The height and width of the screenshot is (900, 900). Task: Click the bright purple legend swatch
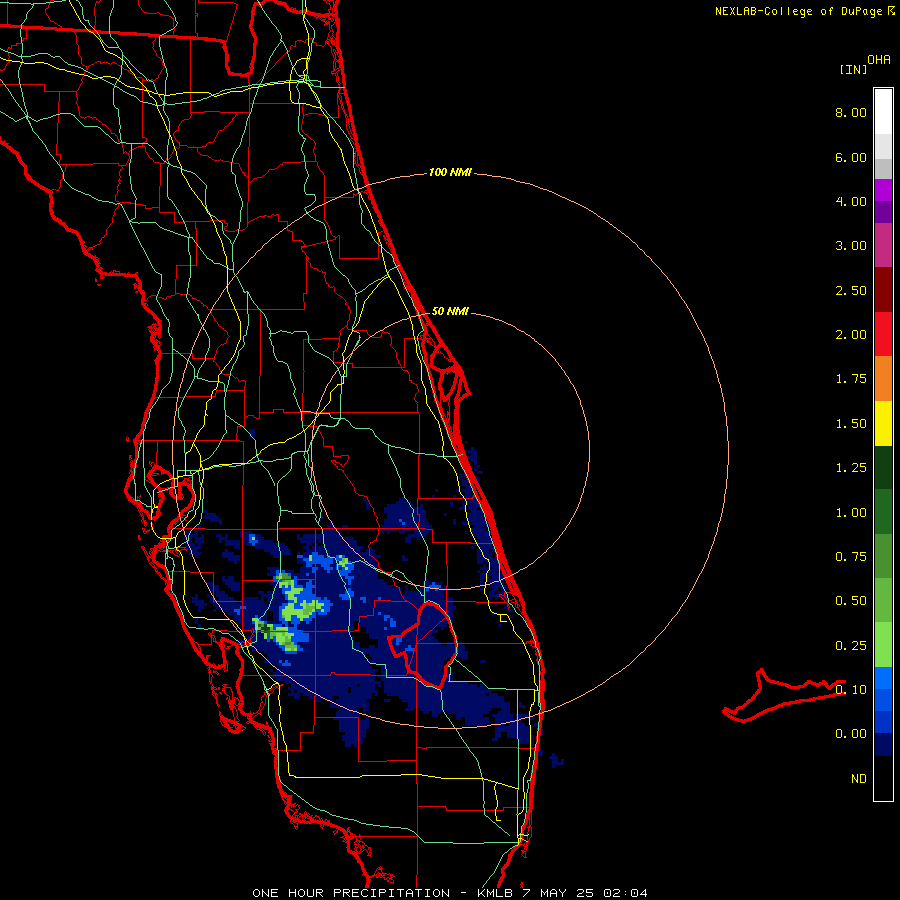[x=883, y=190]
